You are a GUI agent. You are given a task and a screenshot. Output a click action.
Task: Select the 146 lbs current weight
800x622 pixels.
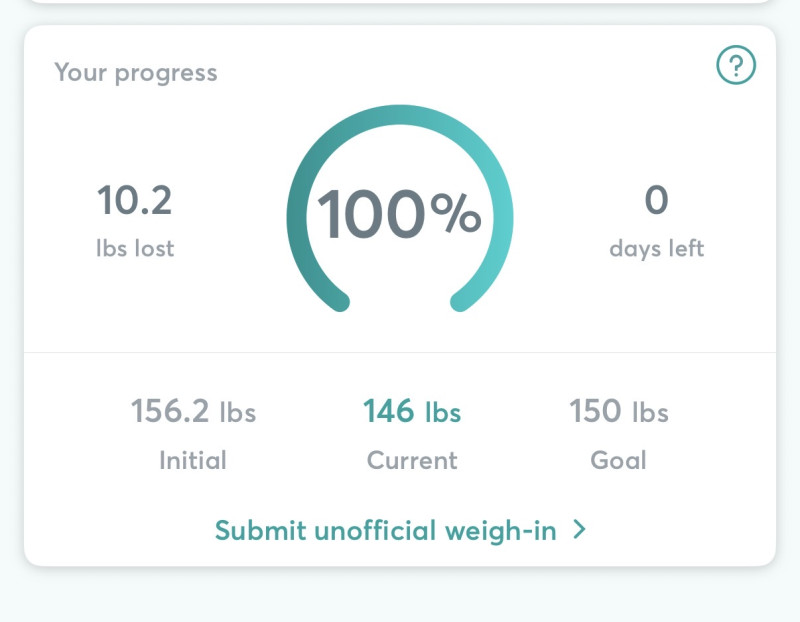pyautogui.click(x=411, y=411)
